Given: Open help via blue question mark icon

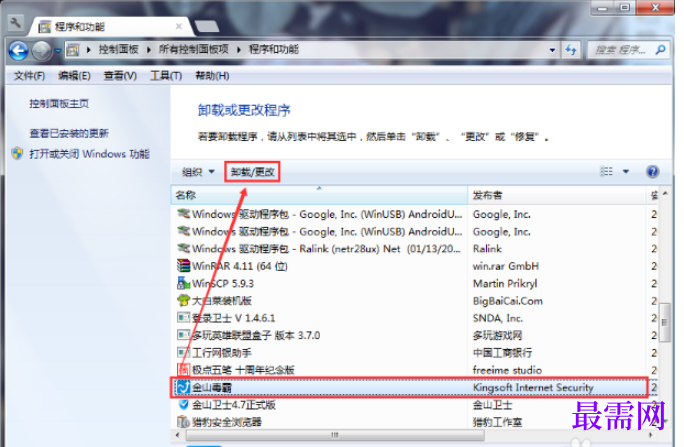Looking at the screenshot, I should point(653,171).
